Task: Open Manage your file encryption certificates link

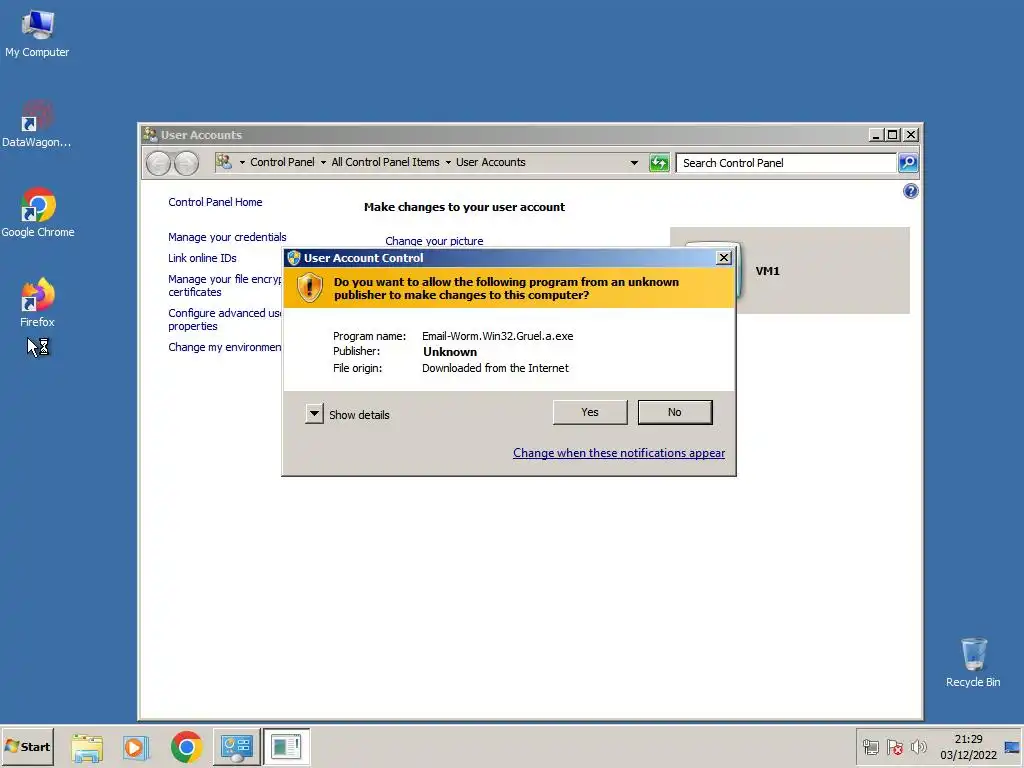Action: pos(225,285)
